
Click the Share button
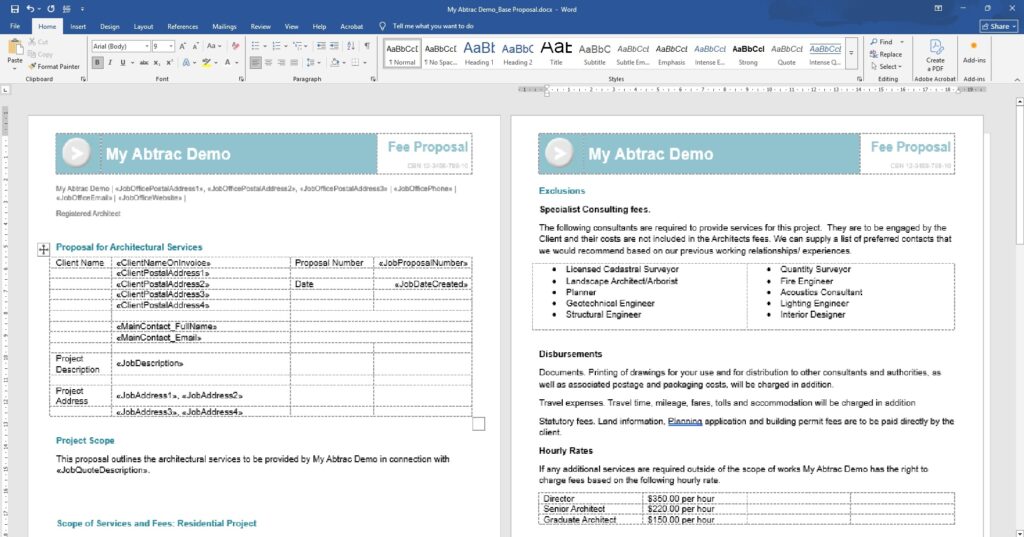click(994, 26)
